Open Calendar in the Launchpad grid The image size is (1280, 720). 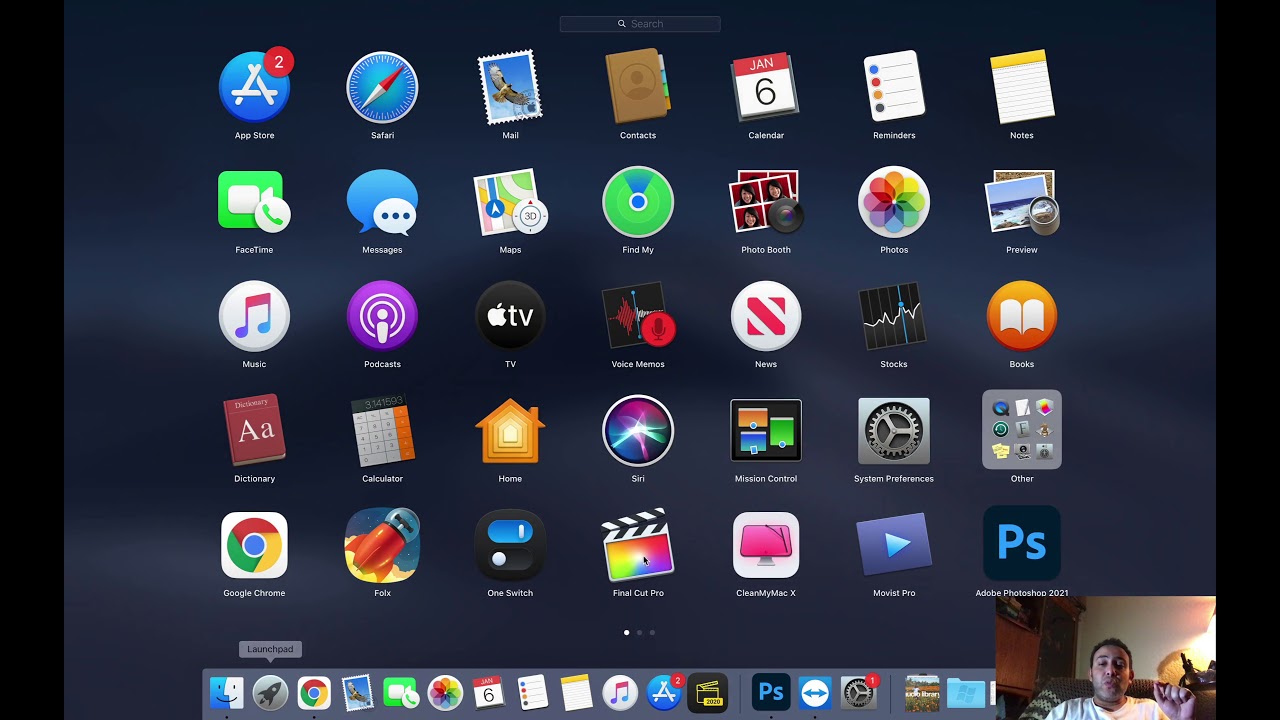[766, 88]
